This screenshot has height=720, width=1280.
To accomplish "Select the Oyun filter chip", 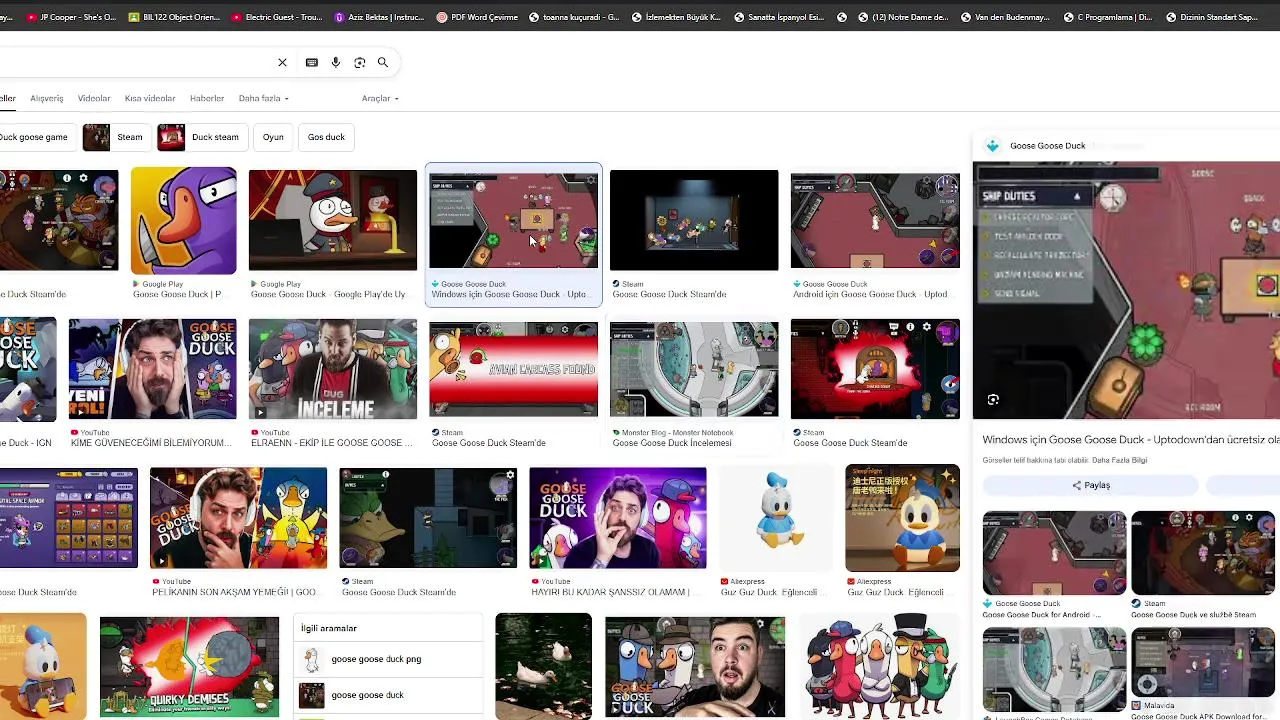I will tap(273, 137).
